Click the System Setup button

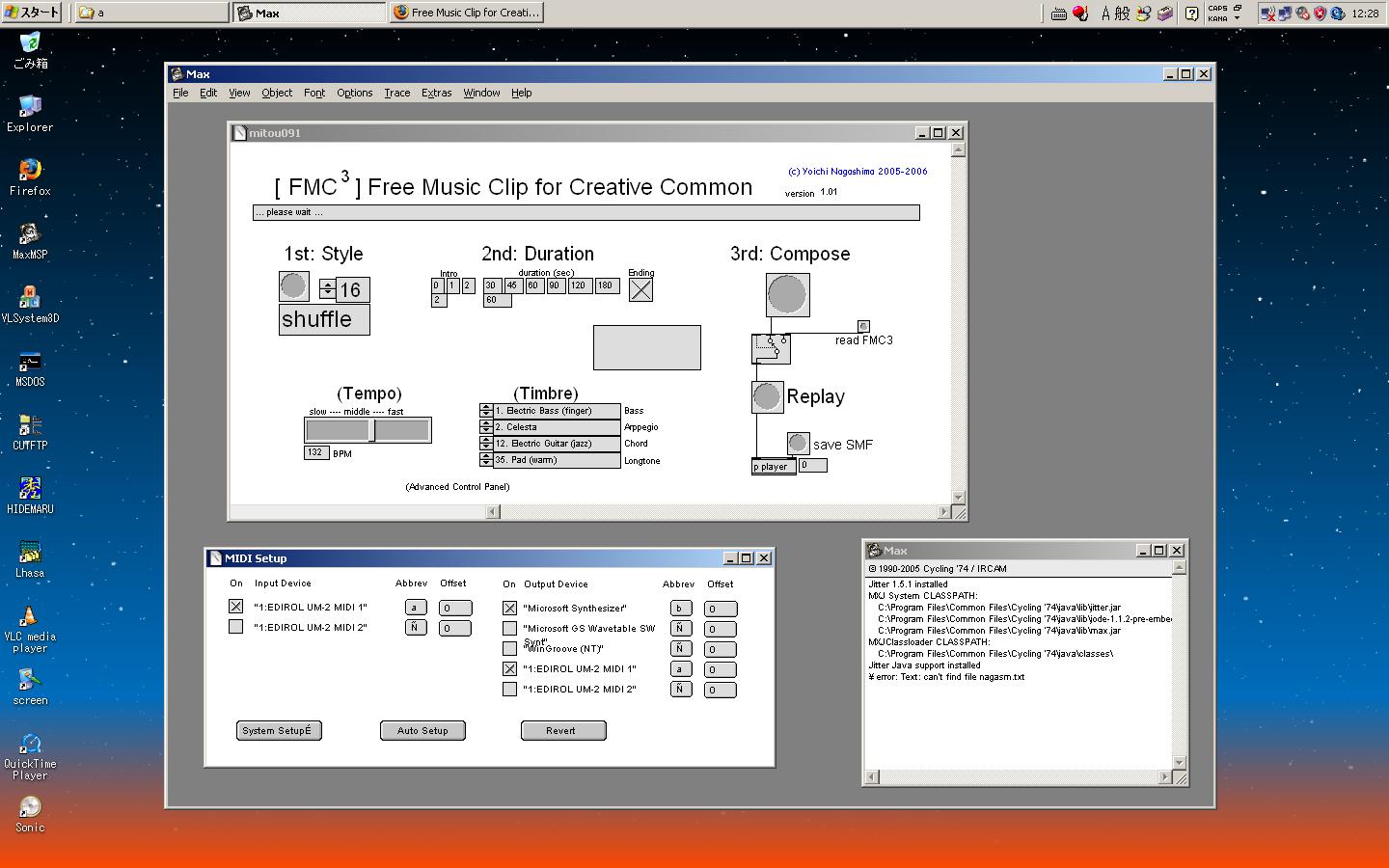click(x=279, y=730)
